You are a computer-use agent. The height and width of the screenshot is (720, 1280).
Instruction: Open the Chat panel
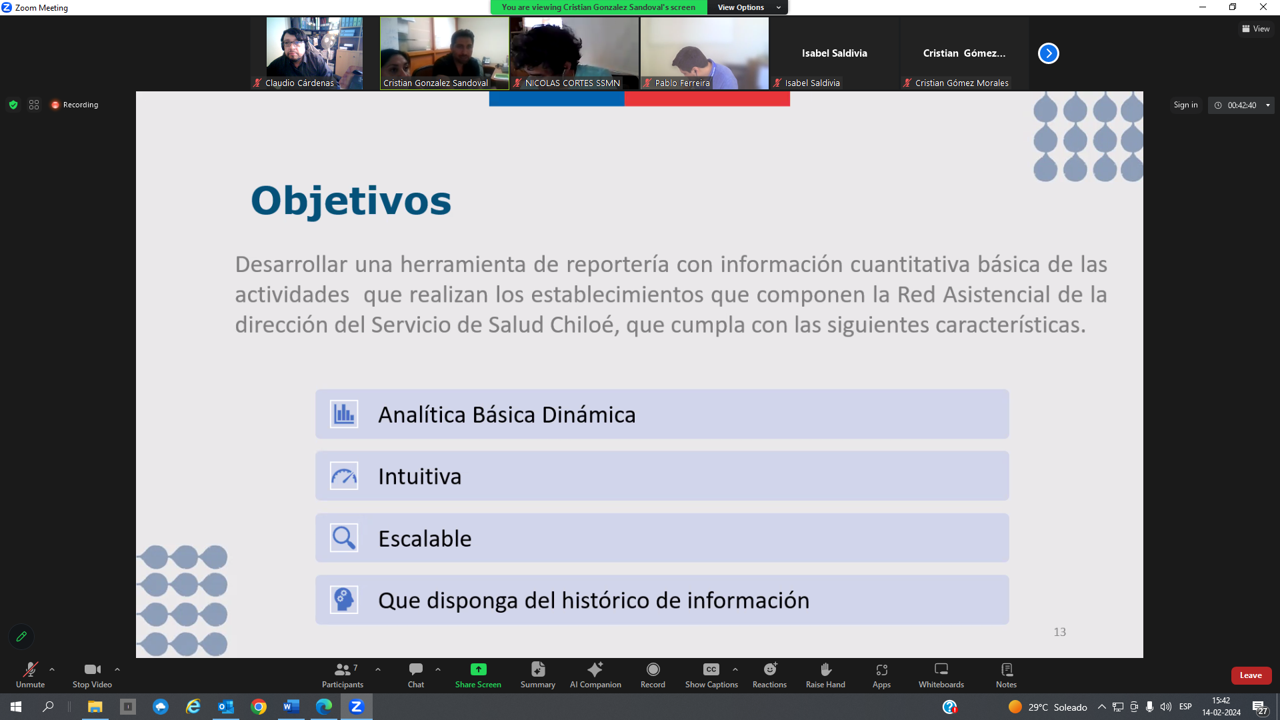click(x=416, y=675)
